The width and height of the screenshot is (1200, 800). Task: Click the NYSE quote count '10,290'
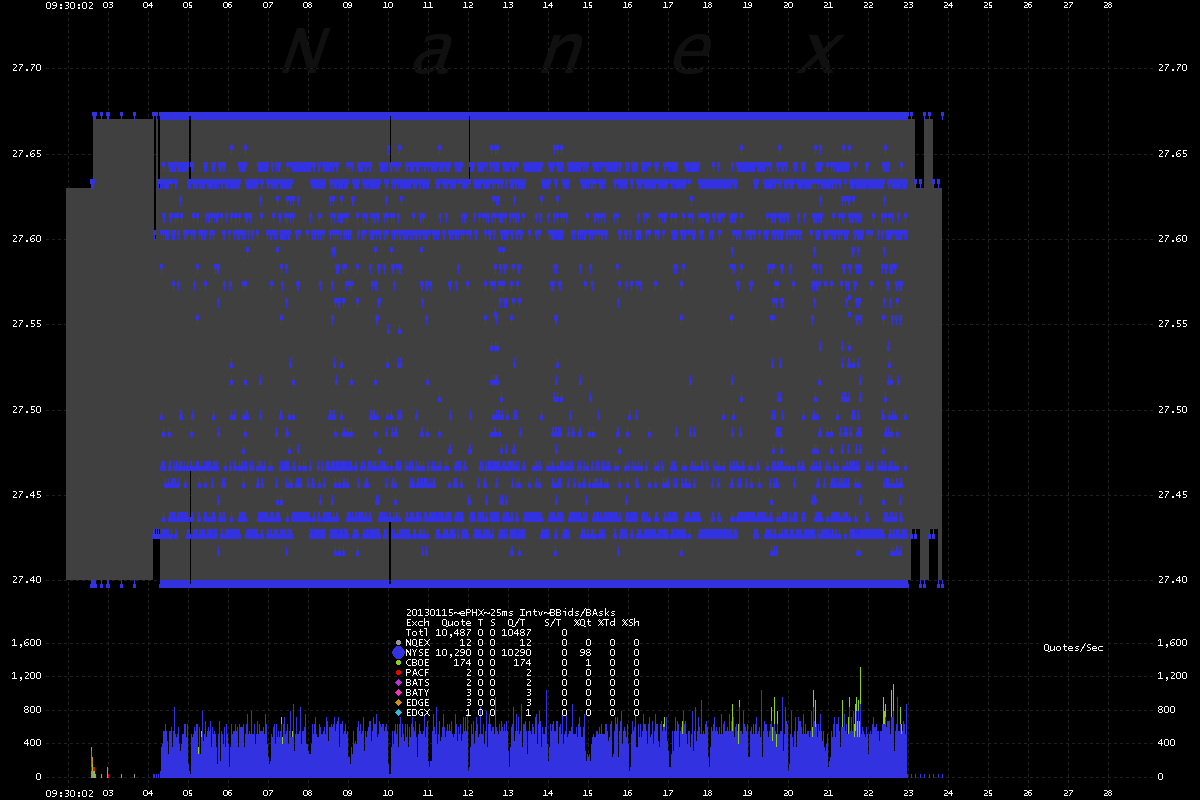pyautogui.click(x=453, y=652)
